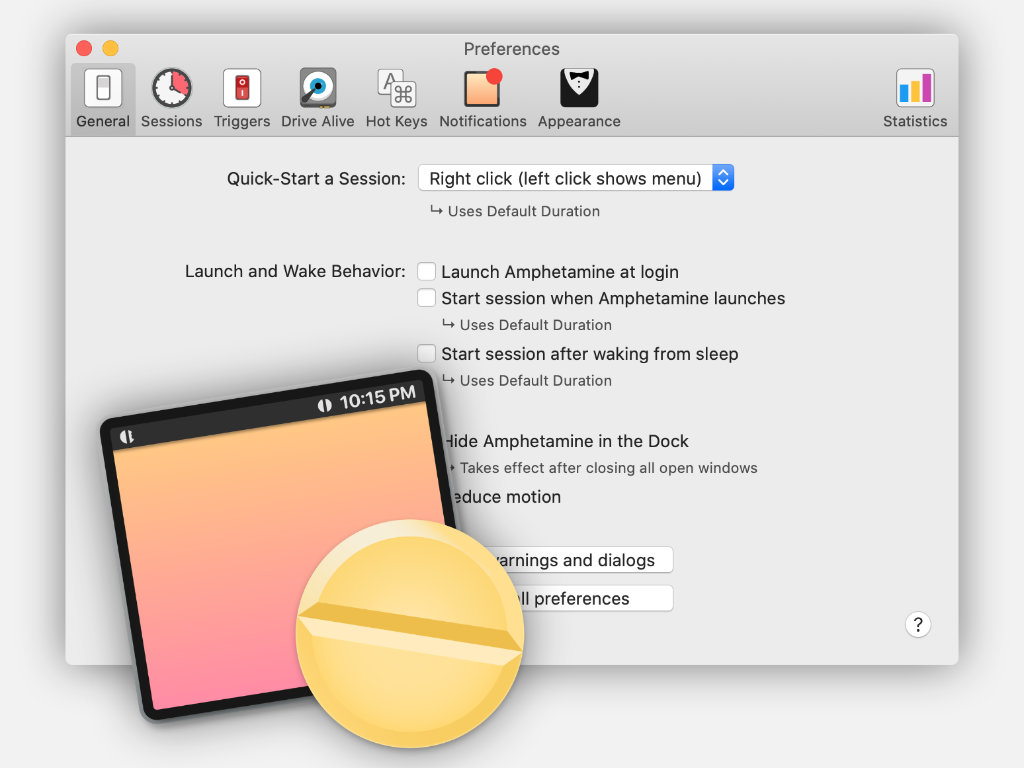The width and height of the screenshot is (1024, 768).
Task: Select the Appearance tuxedo icon
Action: pyautogui.click(x=579, y=89)
